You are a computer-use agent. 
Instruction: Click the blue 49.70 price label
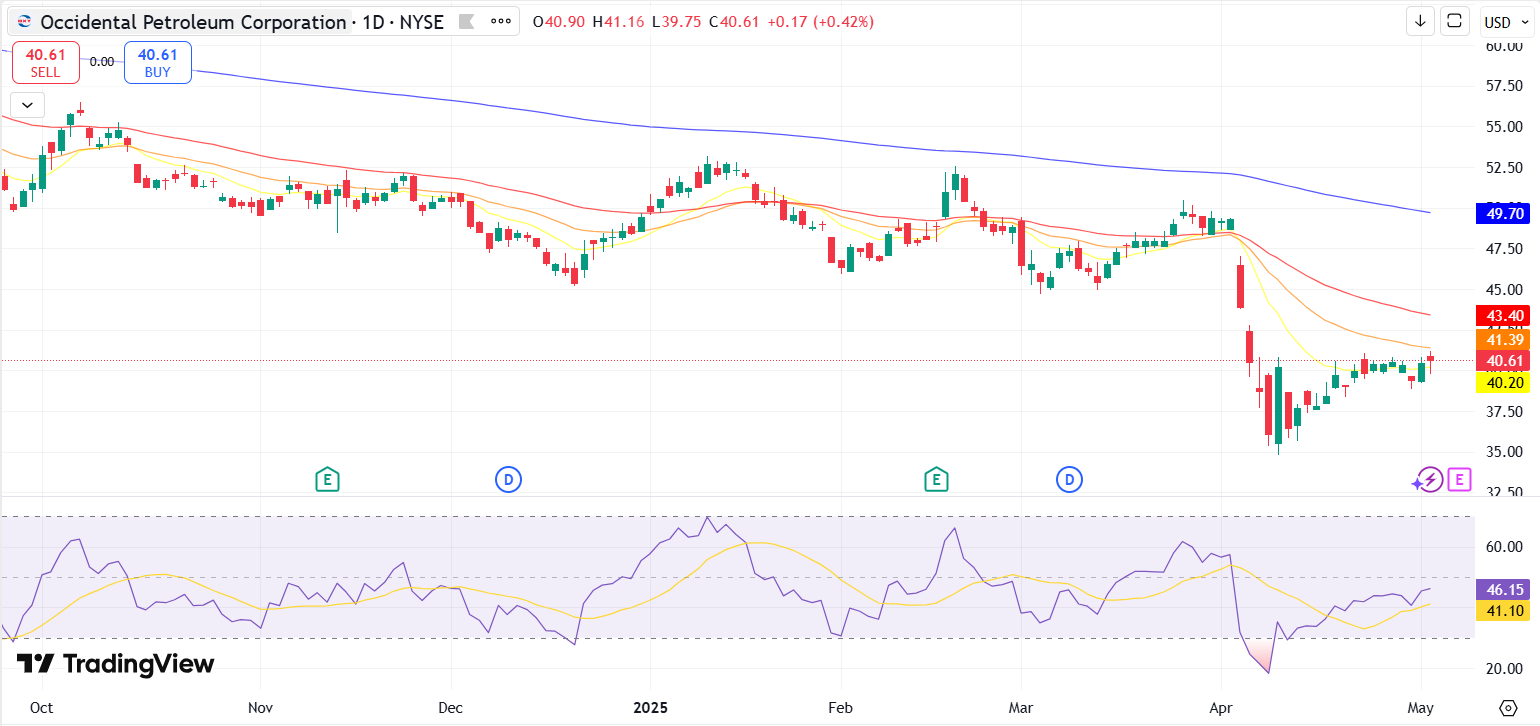(1504, 213)
